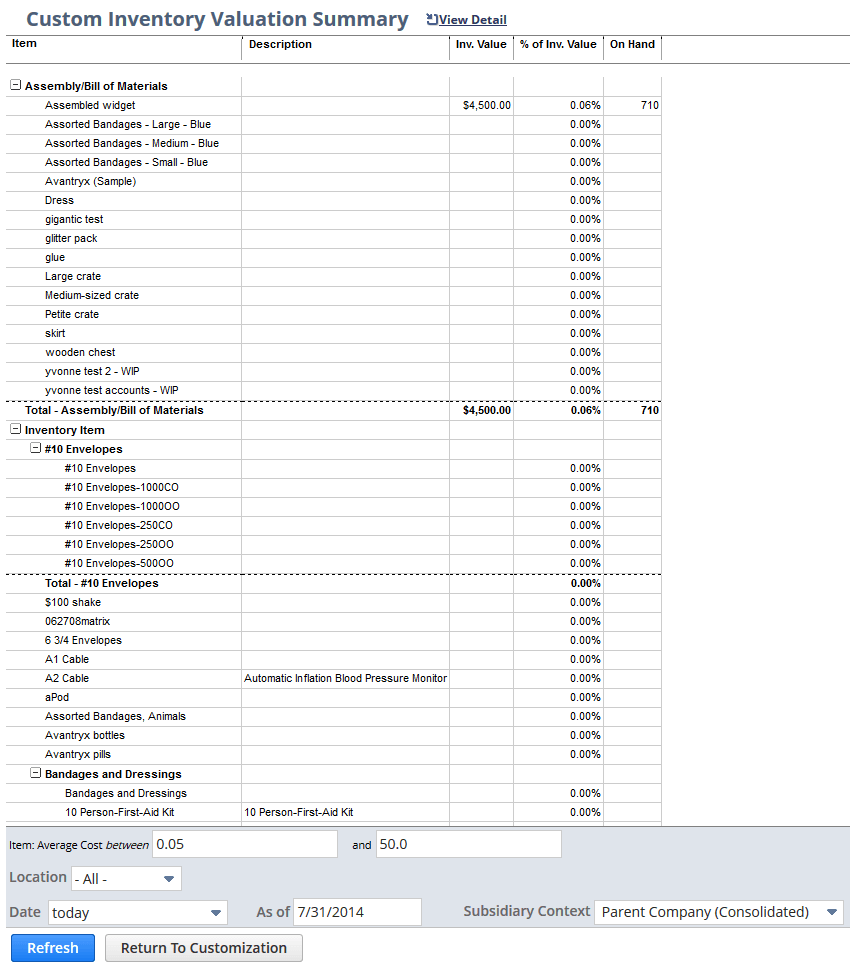Open the Location dropdown
Screen dimensions: 850x968
pos(125,877)
